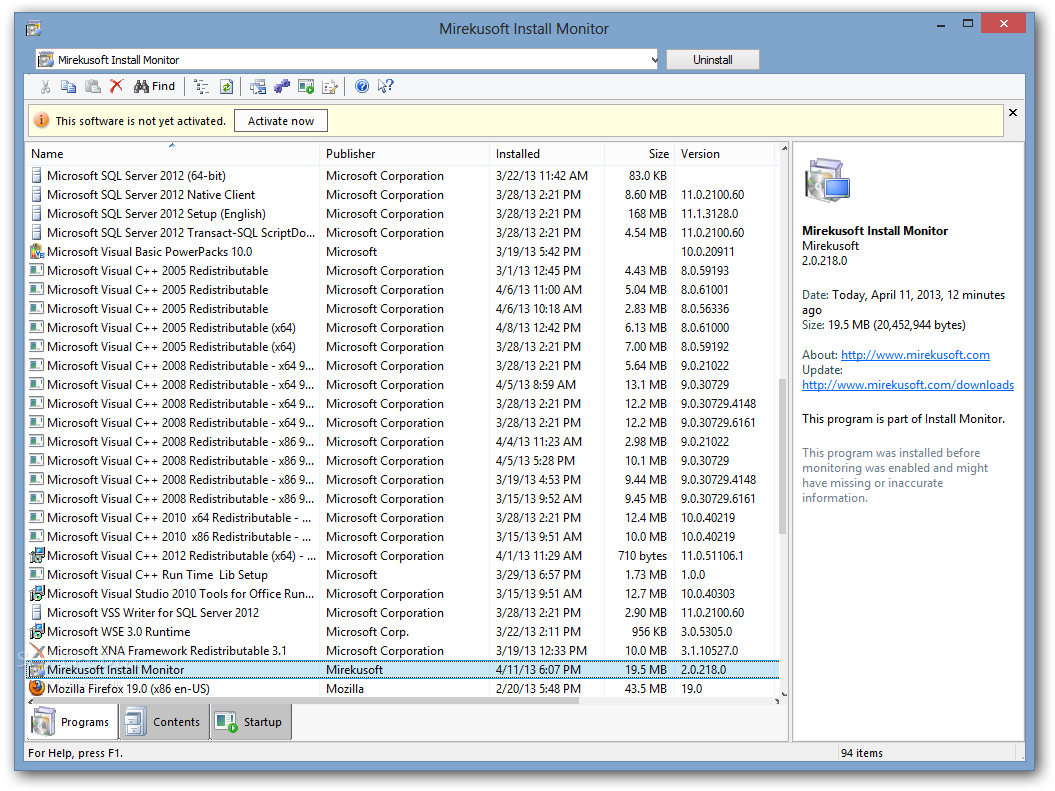
Task: Select Microsoft SQL Server 2012 Native Client
Action: (x=402, y=194)
